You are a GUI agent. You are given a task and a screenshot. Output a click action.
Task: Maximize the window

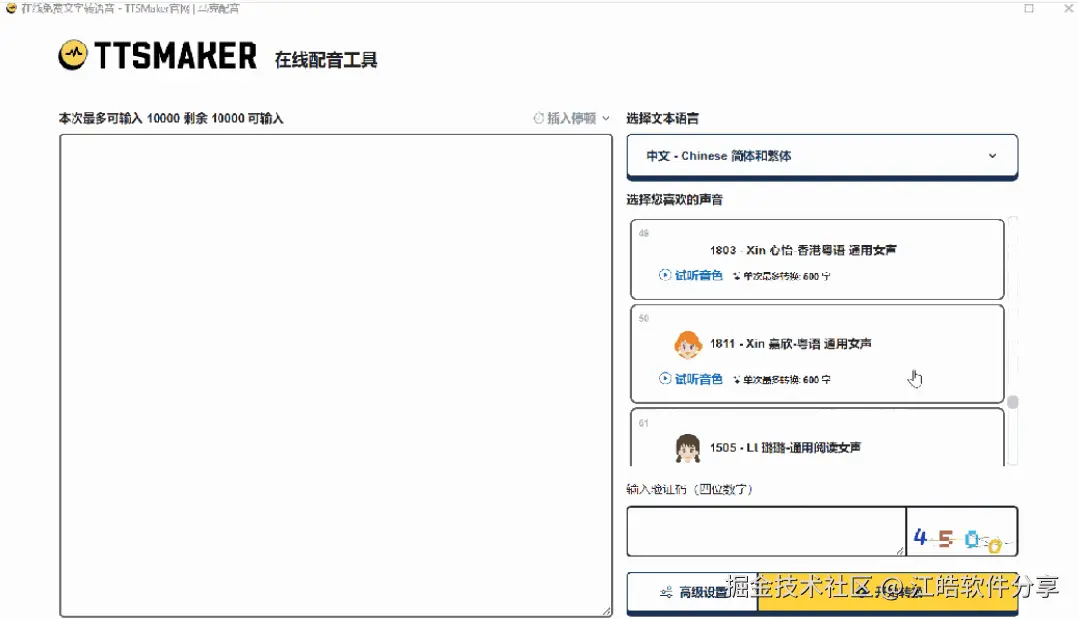(x=1028, y=8)
